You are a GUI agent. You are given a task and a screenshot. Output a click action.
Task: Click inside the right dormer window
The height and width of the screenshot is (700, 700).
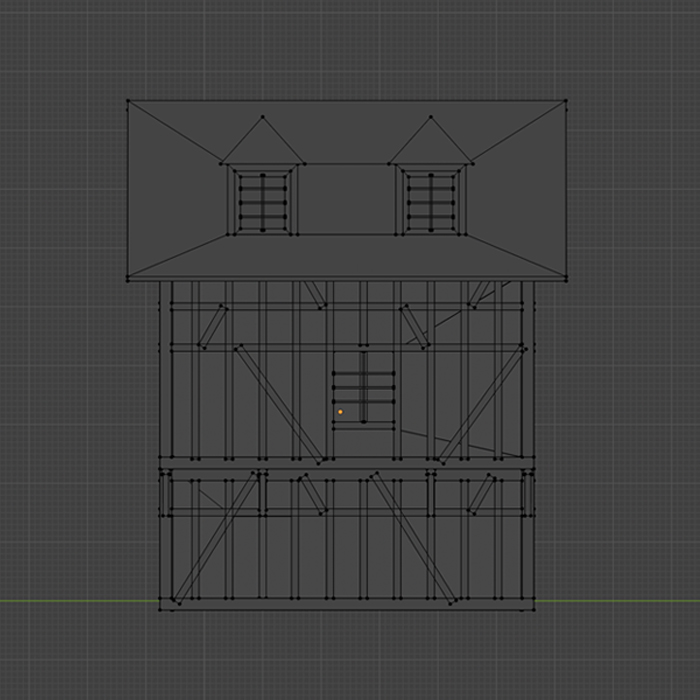432,200
